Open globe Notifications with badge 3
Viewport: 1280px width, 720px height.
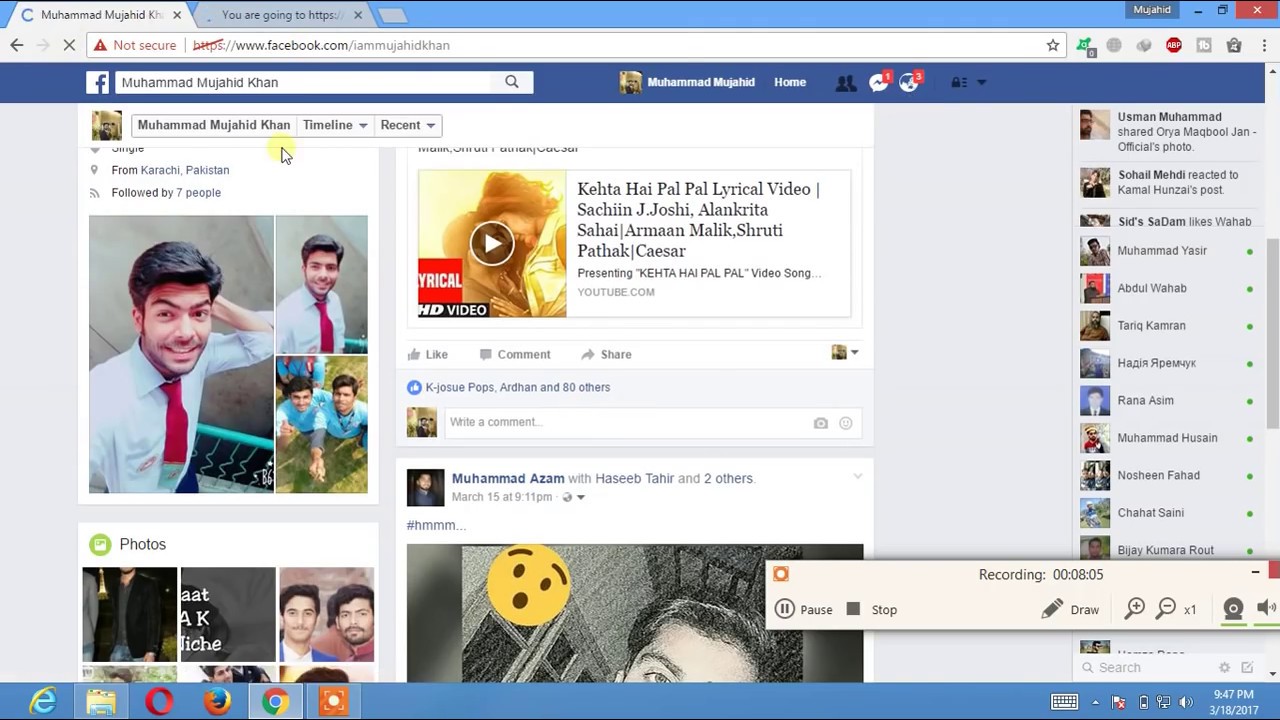coord(910,82)
